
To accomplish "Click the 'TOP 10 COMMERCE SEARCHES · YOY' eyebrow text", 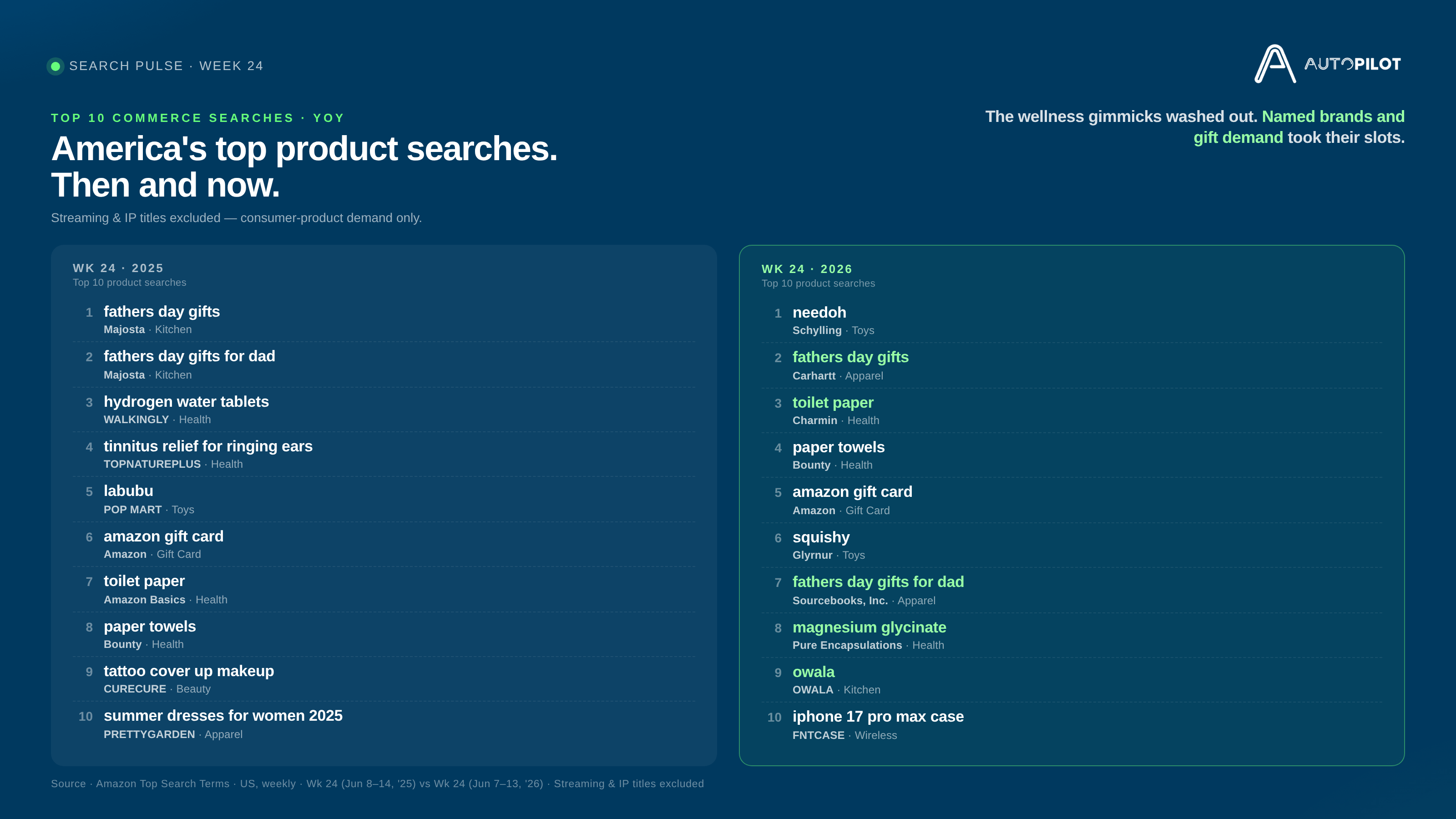I will pos(198,118).
